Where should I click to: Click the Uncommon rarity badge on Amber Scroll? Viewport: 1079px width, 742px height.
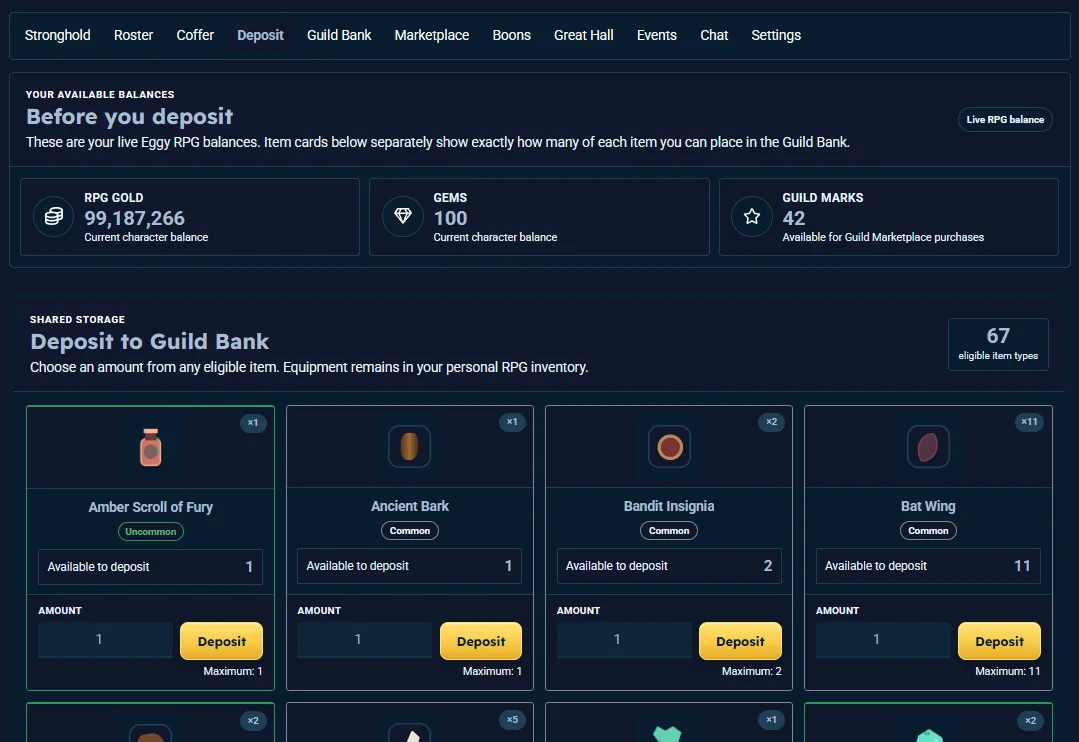coord(151,531)
